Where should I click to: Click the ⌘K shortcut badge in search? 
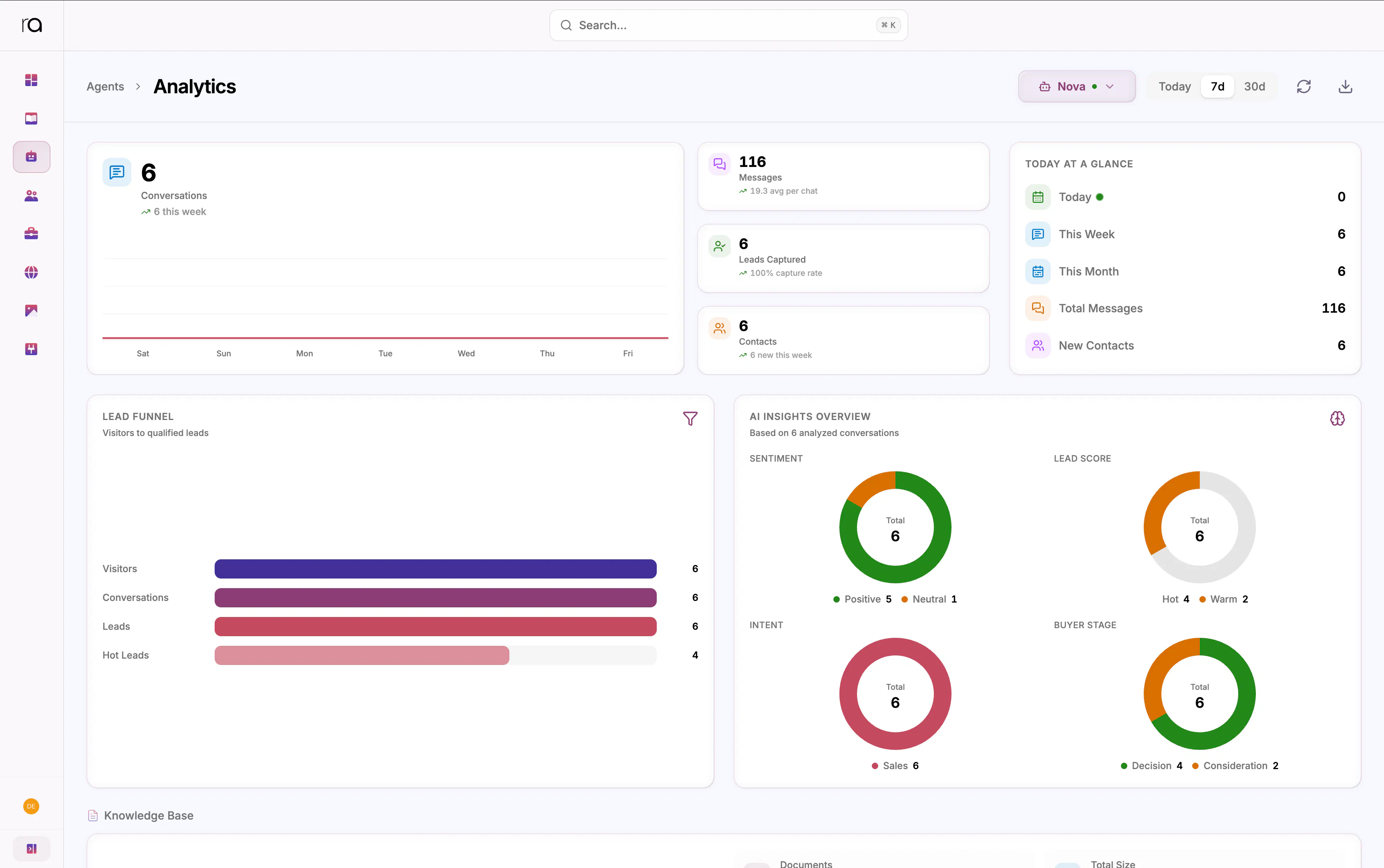888,25
